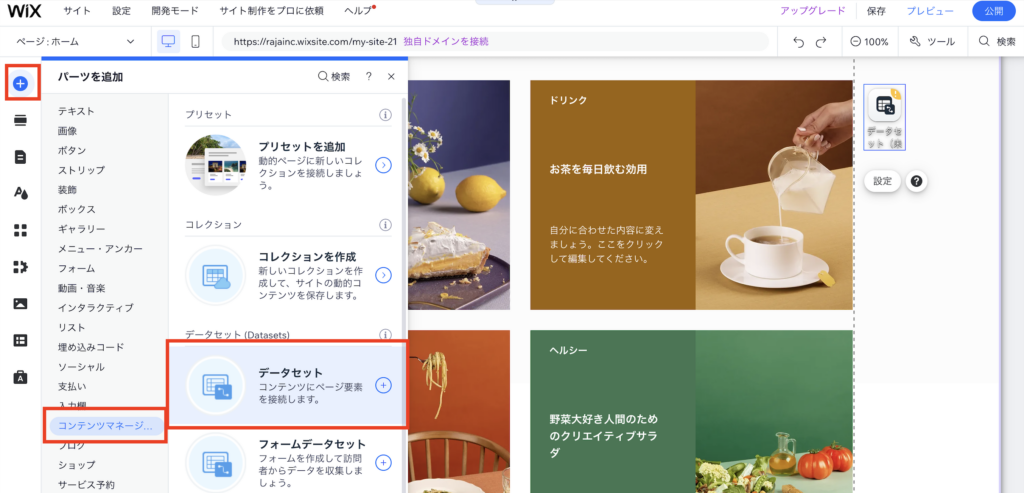Screen dimensions: 1024x493
Task: Switch to mobile view icon
Action: click(195, 41)
